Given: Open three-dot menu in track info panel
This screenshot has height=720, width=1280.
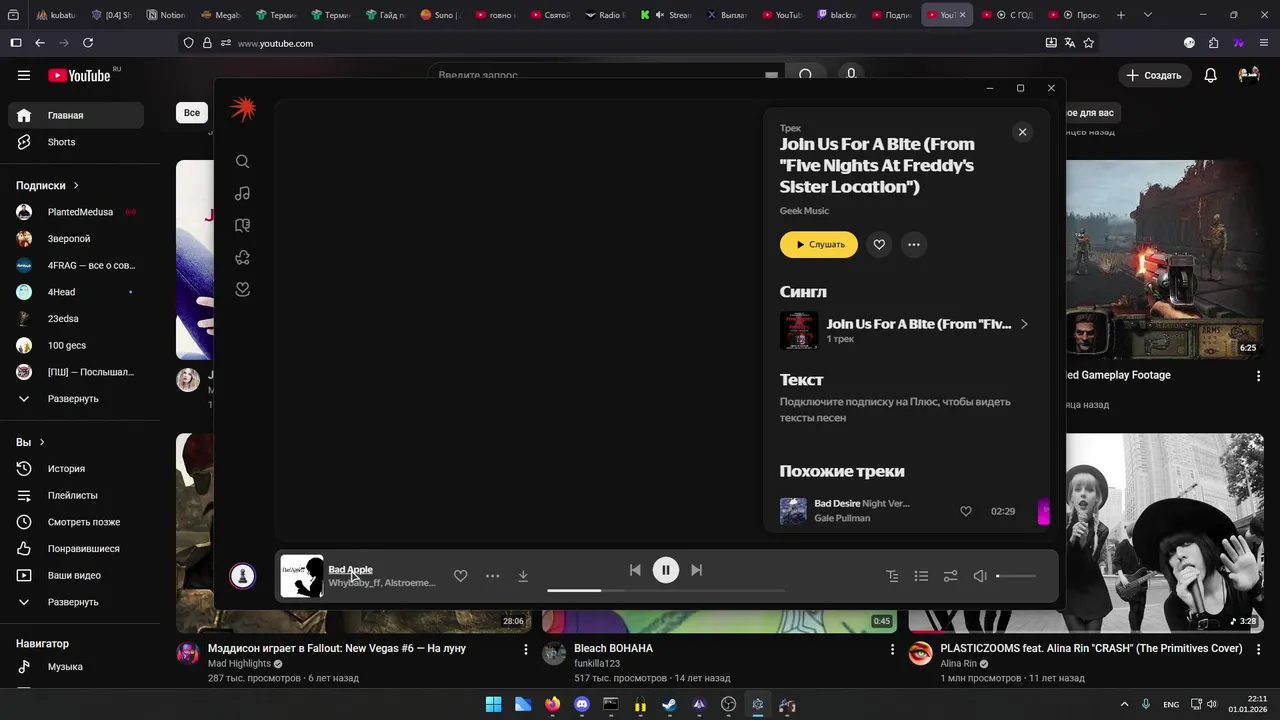Looking at the screenshot, I should 913,245.
